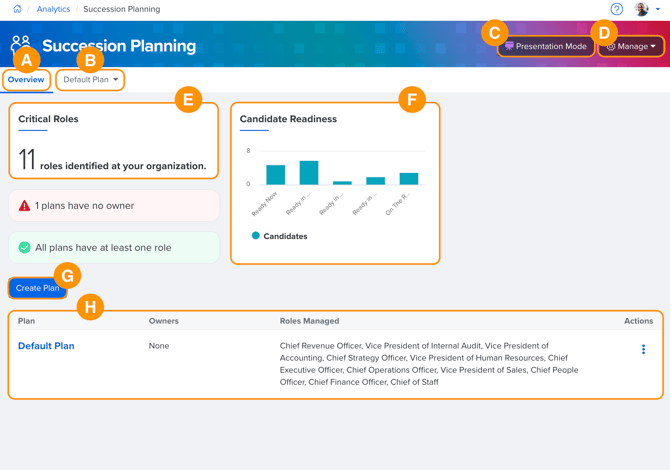
Task: Expand the Default Plan dropdown
Action: click(x=90, y=80)
